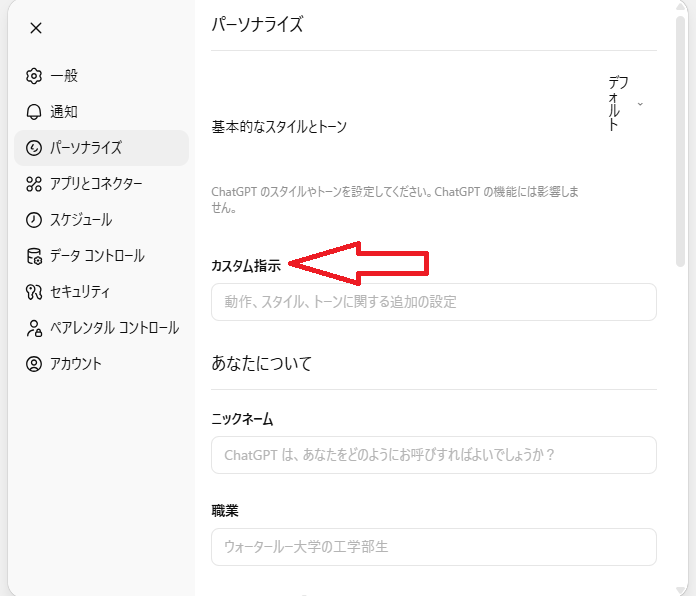The width and height of the screenshot is (696, 596).
Task: Go to セキュリティ section
Action: 102,292
